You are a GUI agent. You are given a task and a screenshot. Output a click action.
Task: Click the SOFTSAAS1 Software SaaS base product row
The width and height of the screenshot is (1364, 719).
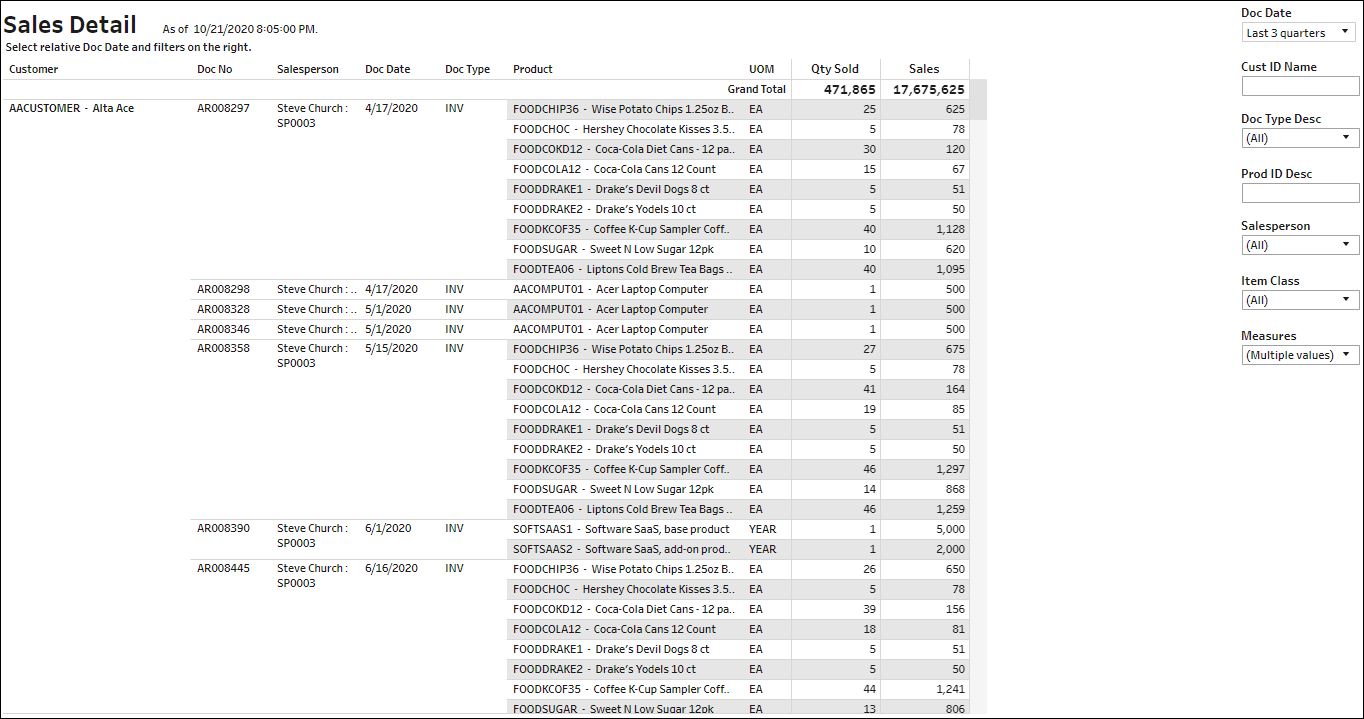coord(621,529)
